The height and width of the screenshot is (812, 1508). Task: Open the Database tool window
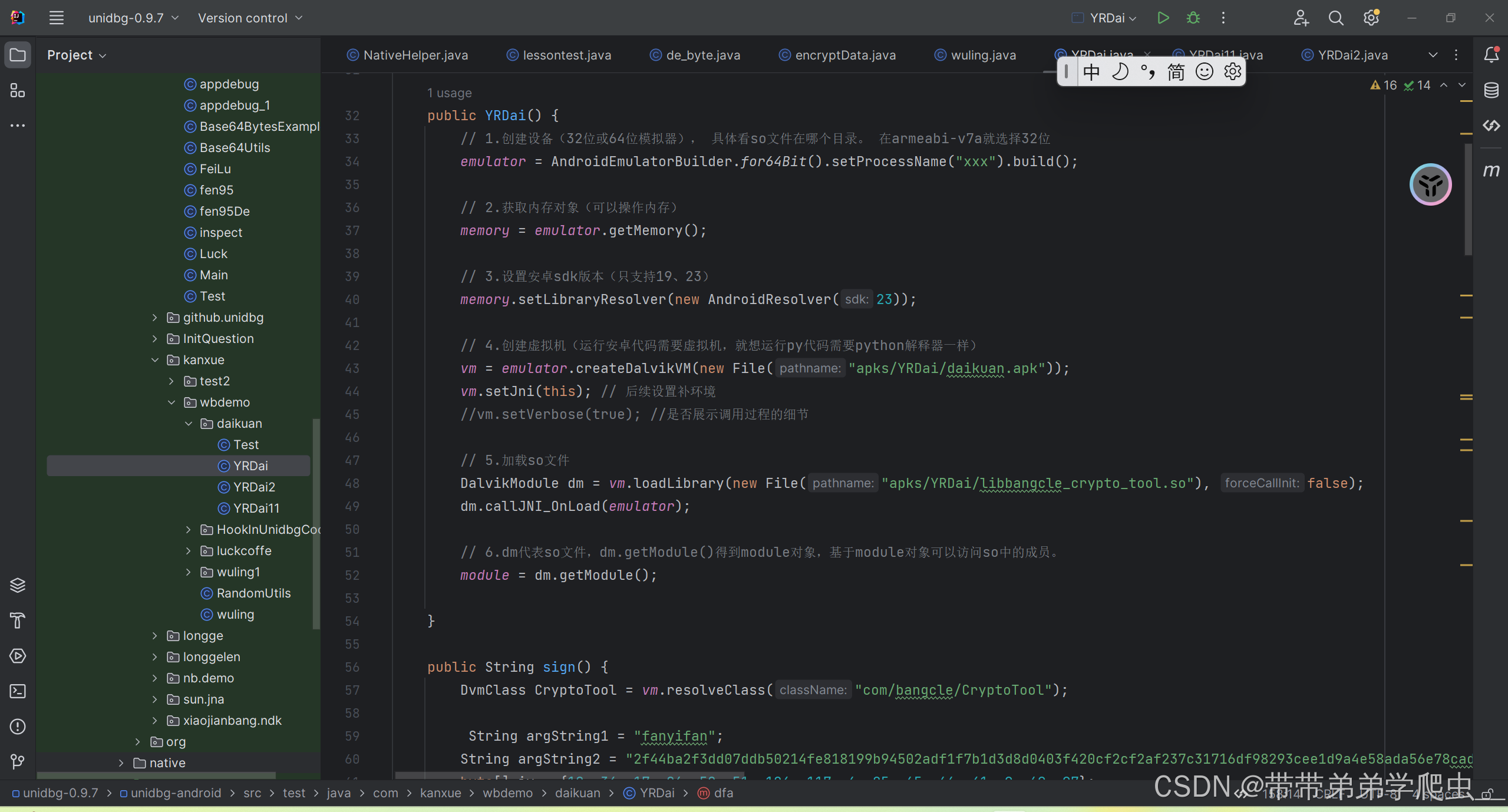tap(1491, 90)
